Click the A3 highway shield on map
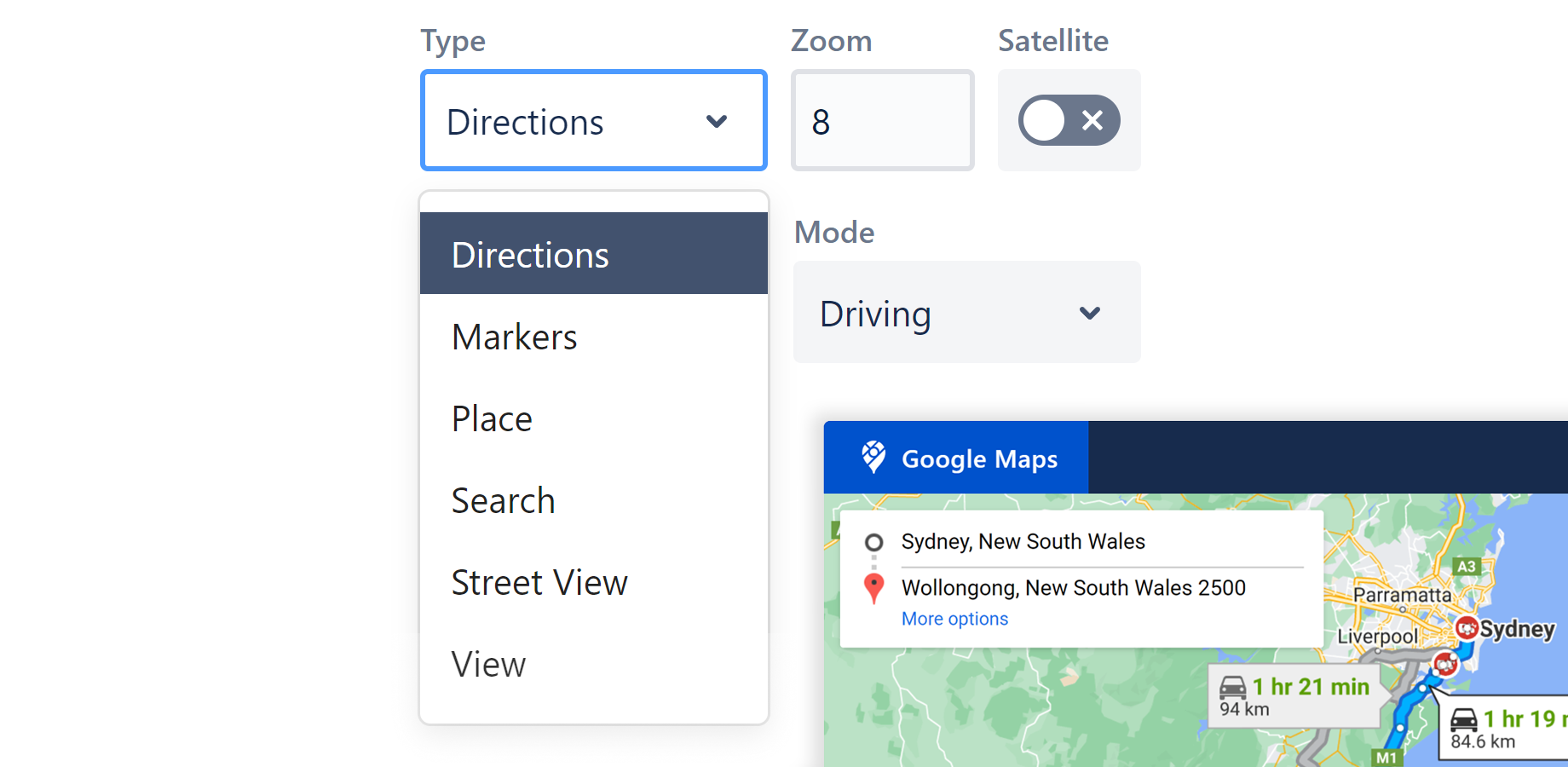 click(x=1466, y=567)
